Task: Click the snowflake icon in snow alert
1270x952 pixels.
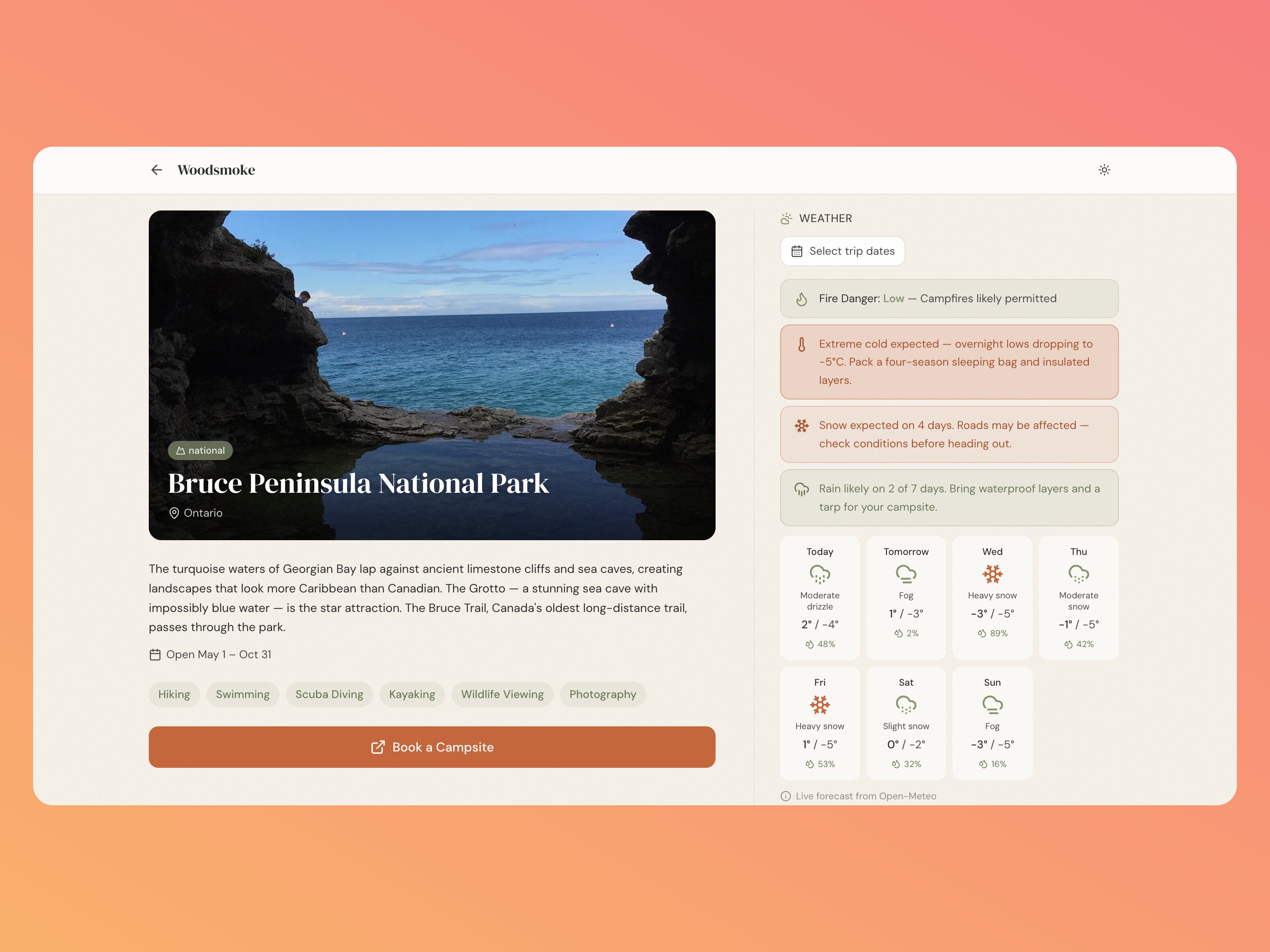Action: click(801, 426)
